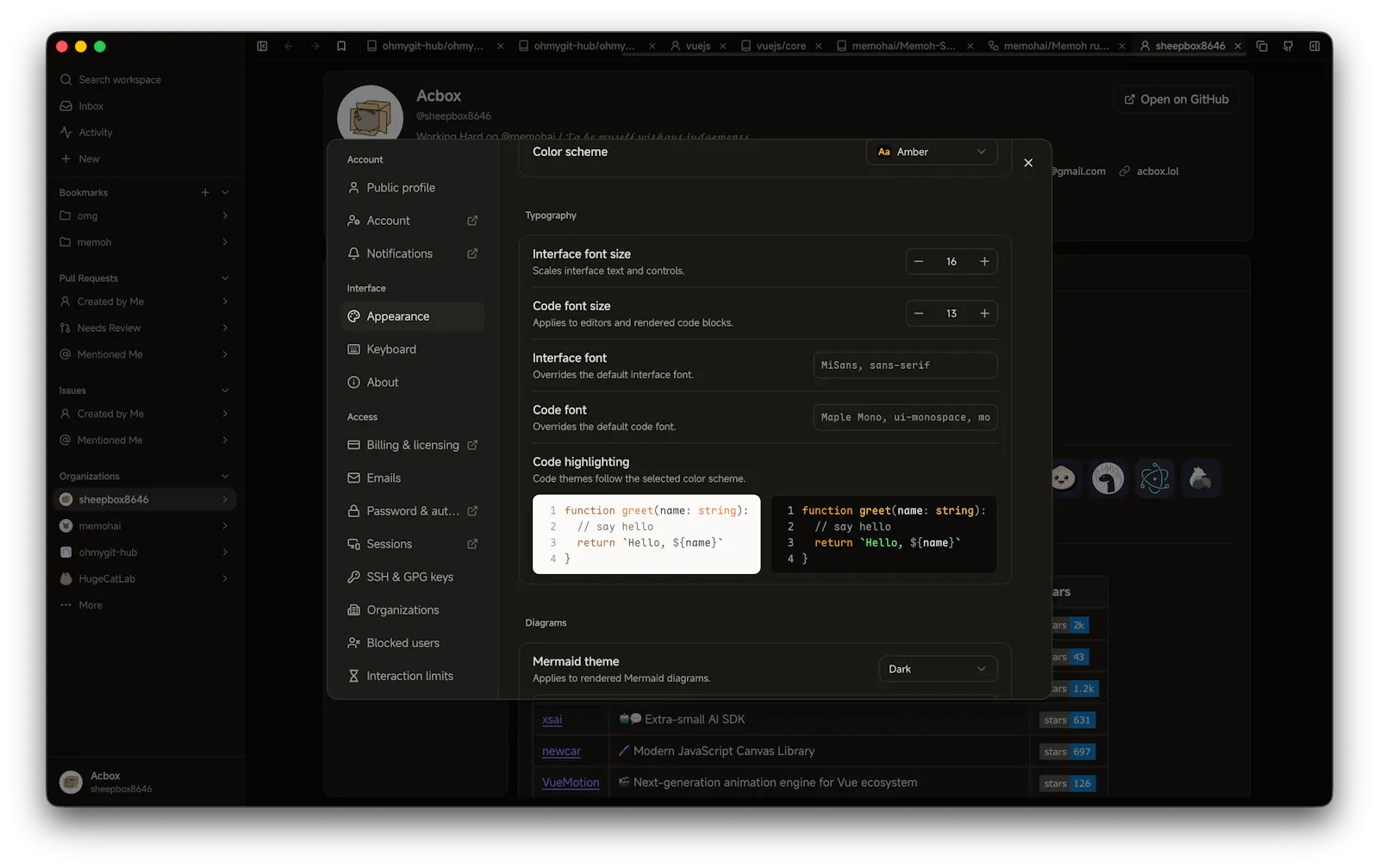
Task: Increase interface font size
Action: tap(984, 262)
